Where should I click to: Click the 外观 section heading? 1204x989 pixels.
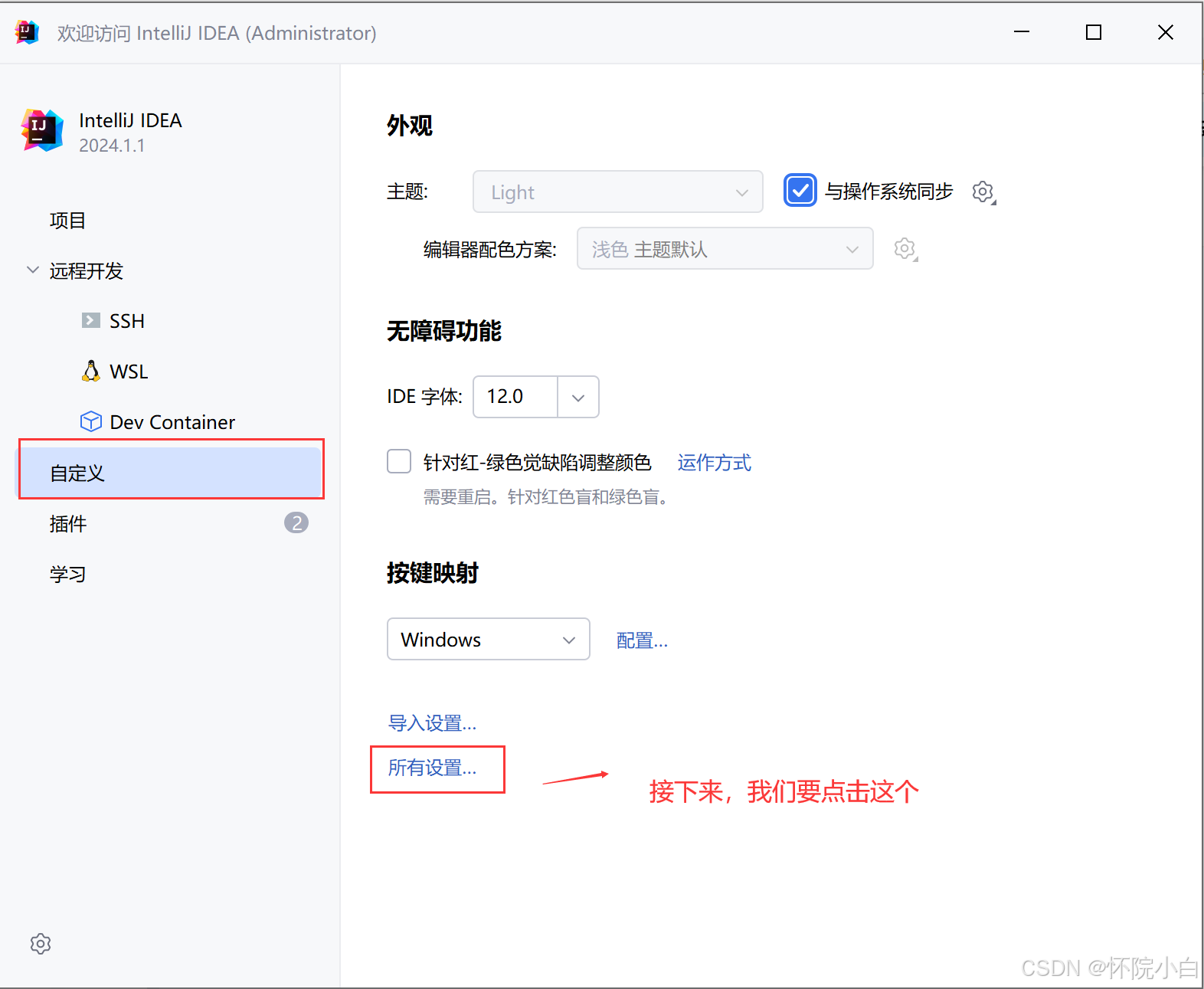(x=410, y=126)
